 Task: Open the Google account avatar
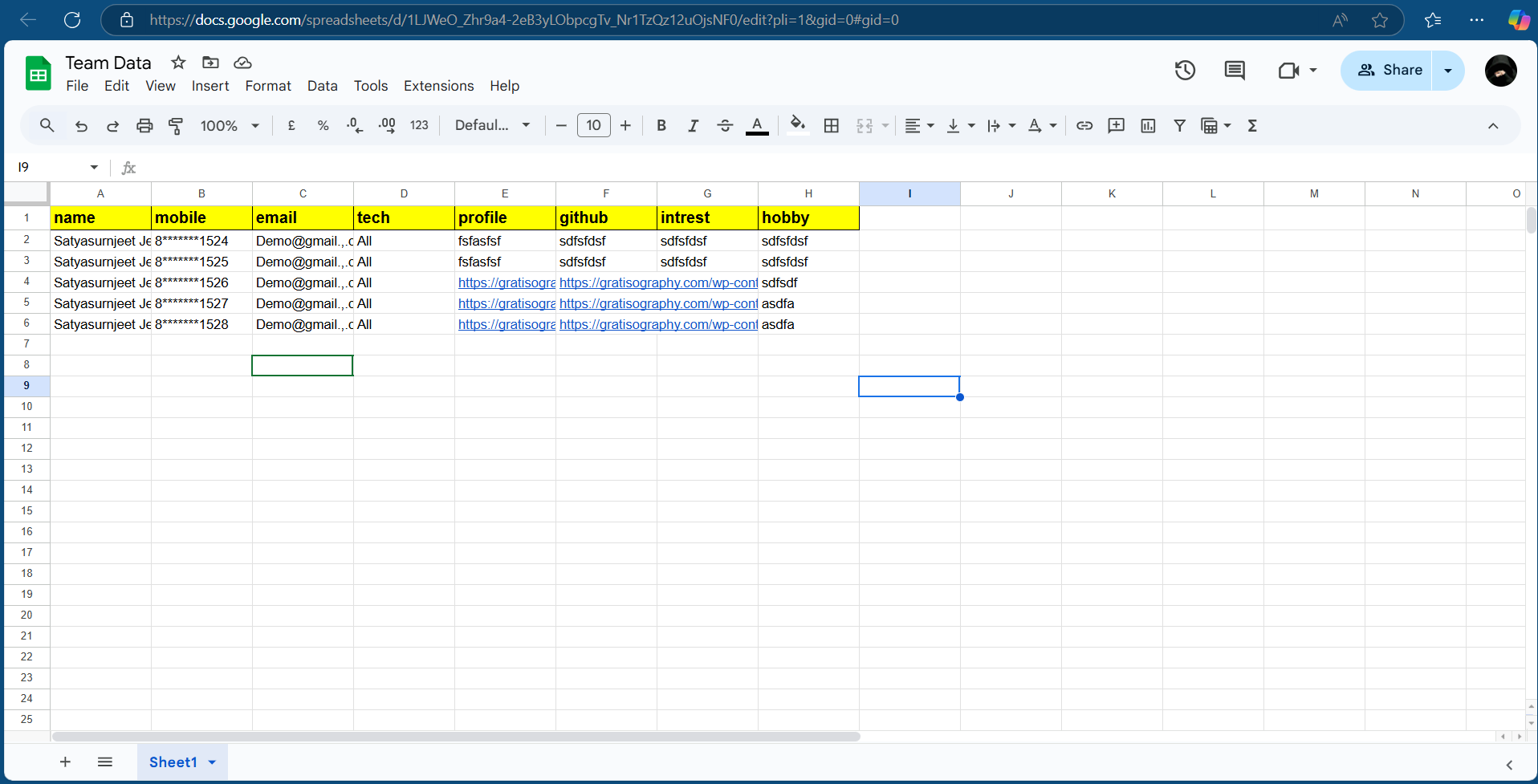click(x=1501, y=71)
